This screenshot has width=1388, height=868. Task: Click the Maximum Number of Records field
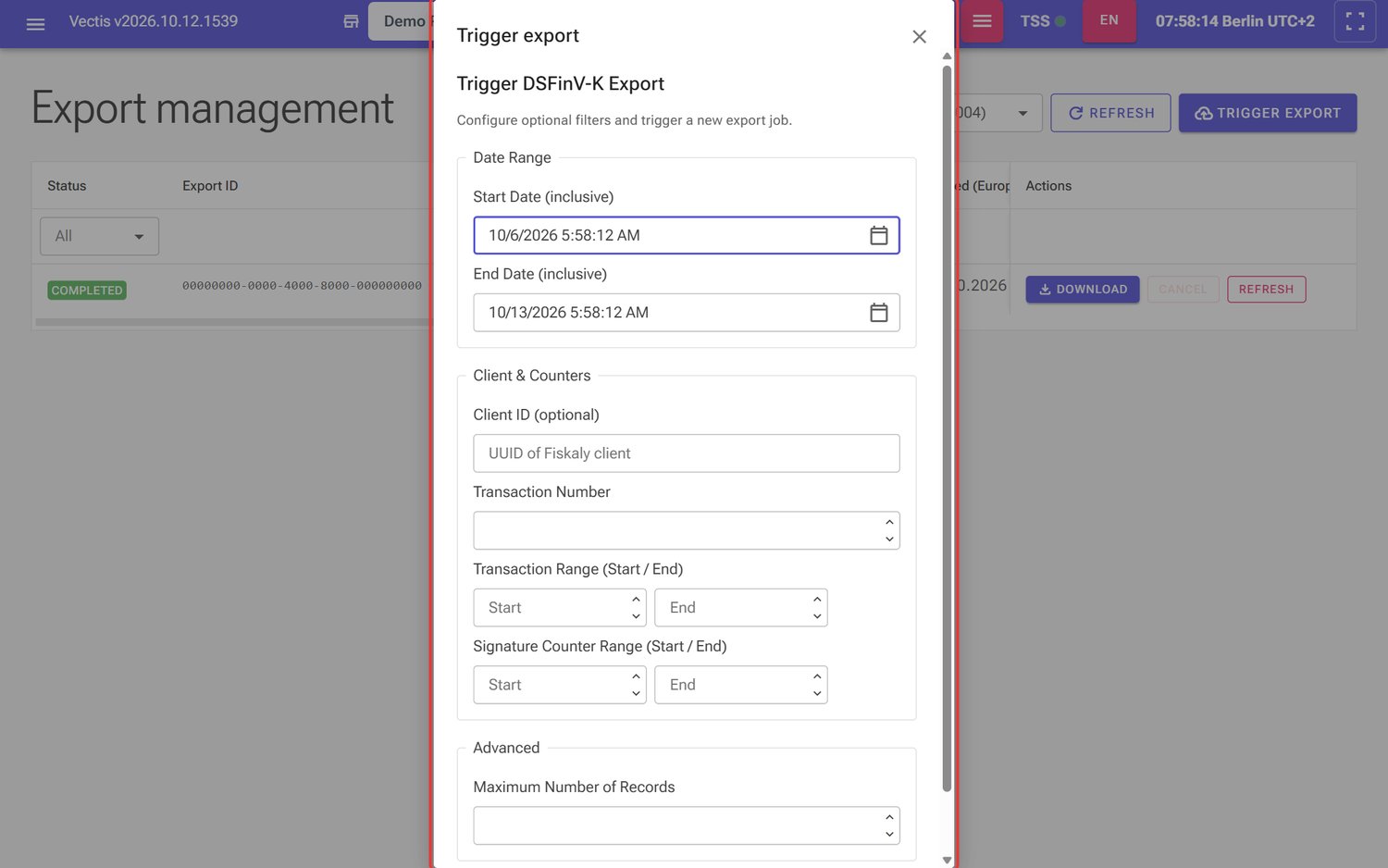tap(686, 825)
